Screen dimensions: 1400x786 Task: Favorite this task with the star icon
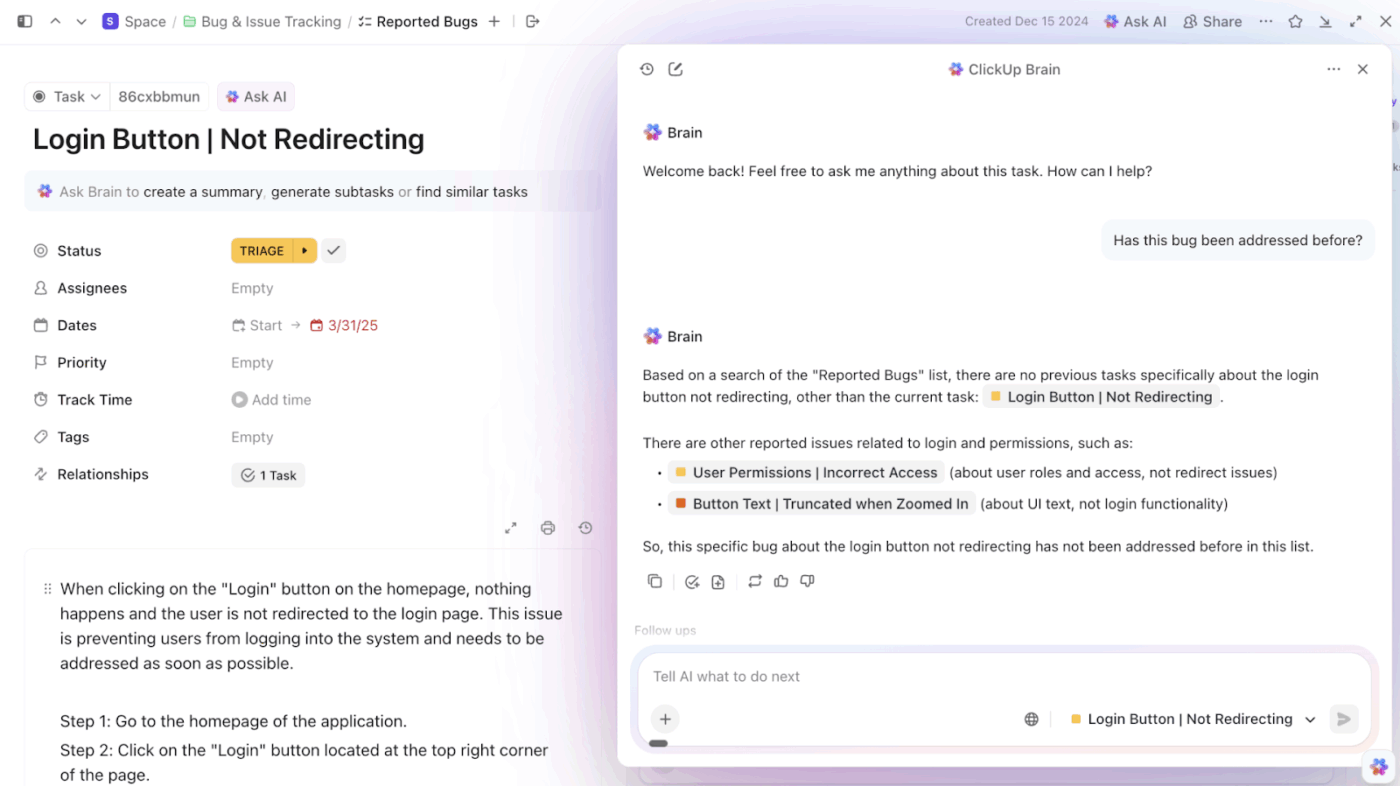[x=1296, y=21]
